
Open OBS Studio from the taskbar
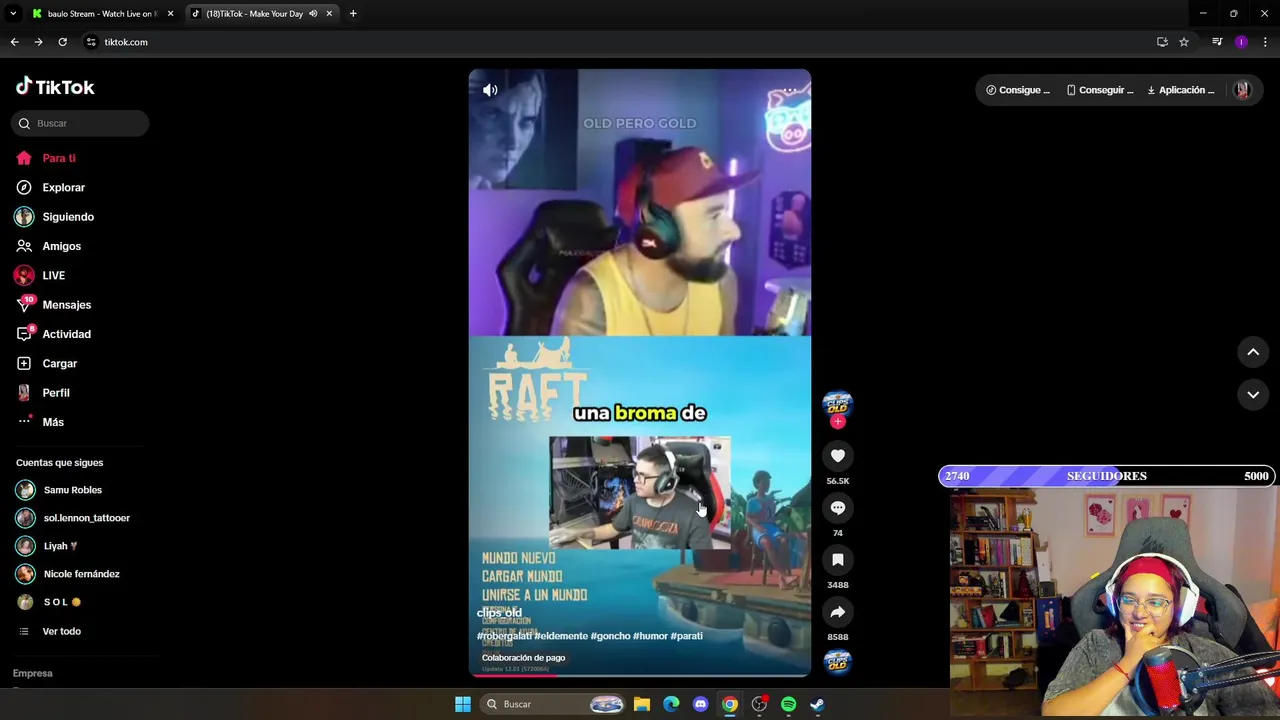pos(759,704)
